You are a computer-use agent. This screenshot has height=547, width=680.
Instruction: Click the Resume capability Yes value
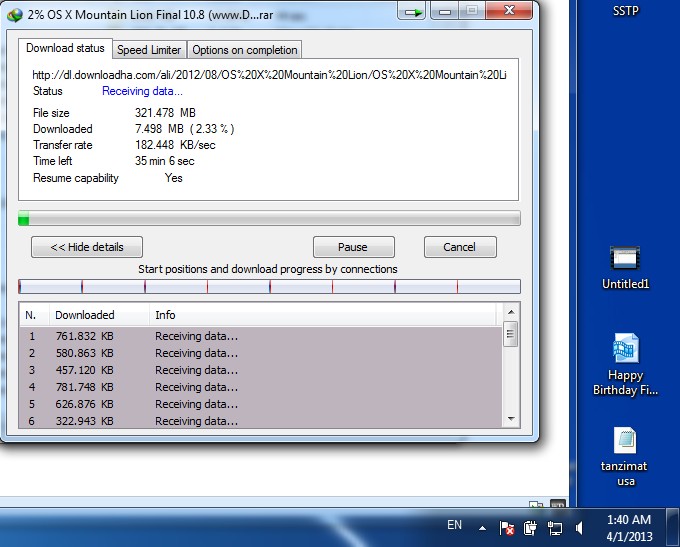tap(173, 178)
